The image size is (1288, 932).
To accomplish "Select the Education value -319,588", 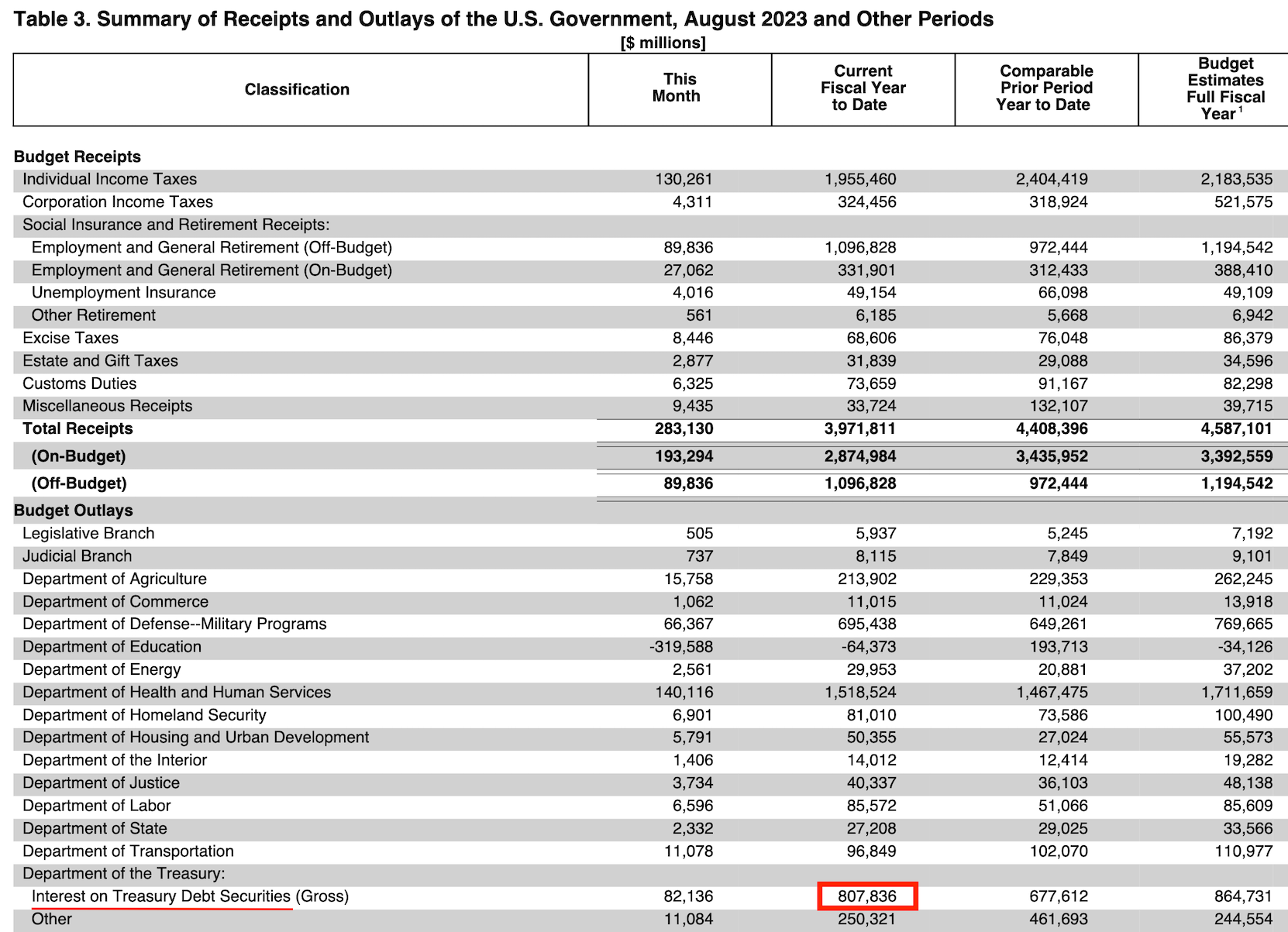I will (x=681, y=646).
